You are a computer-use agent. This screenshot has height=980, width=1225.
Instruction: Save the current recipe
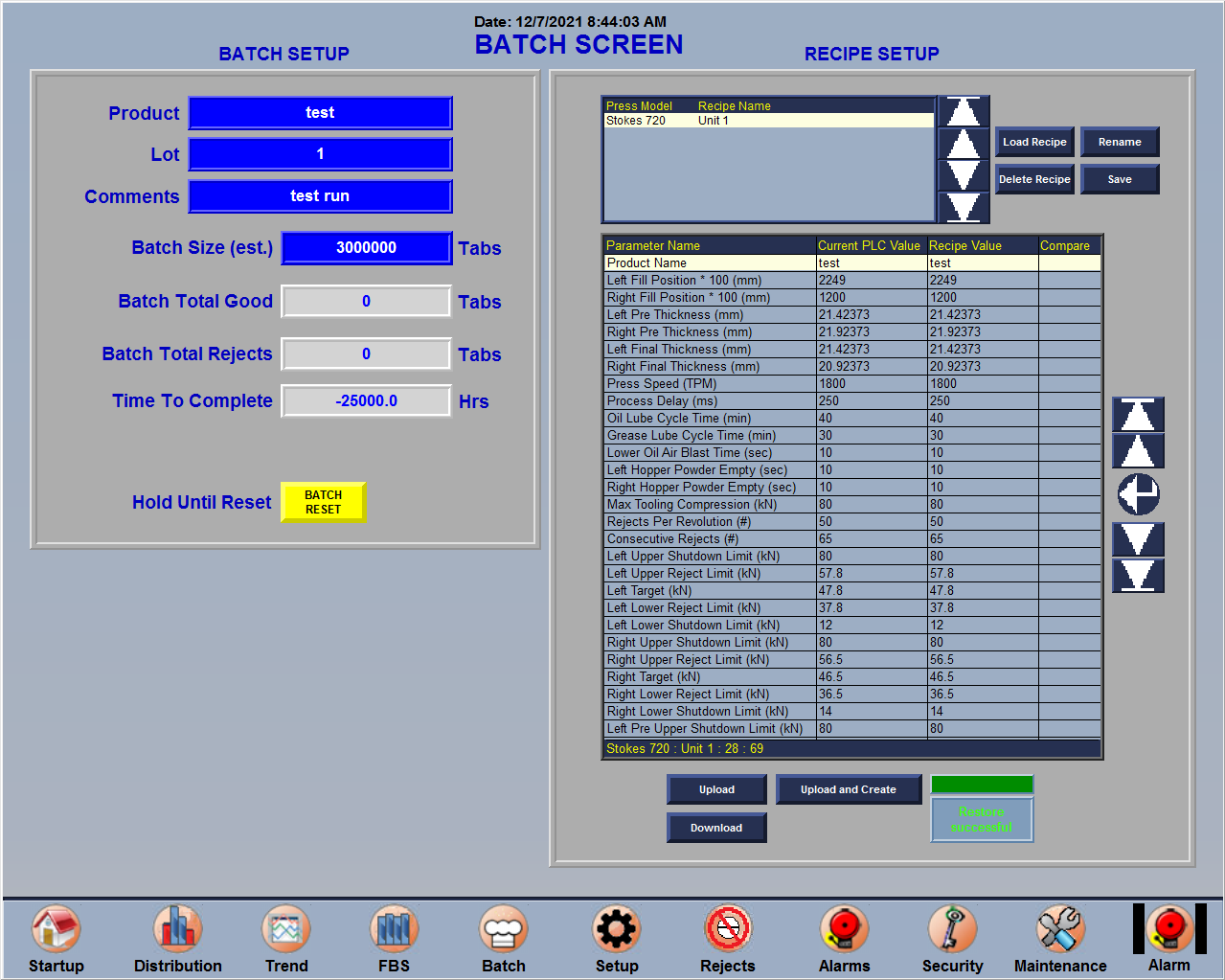(x=1119, y=178)
